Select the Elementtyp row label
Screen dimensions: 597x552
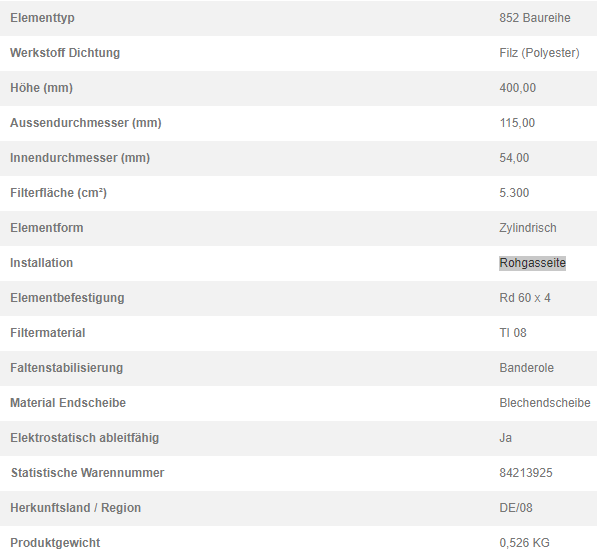click(42, 18)
